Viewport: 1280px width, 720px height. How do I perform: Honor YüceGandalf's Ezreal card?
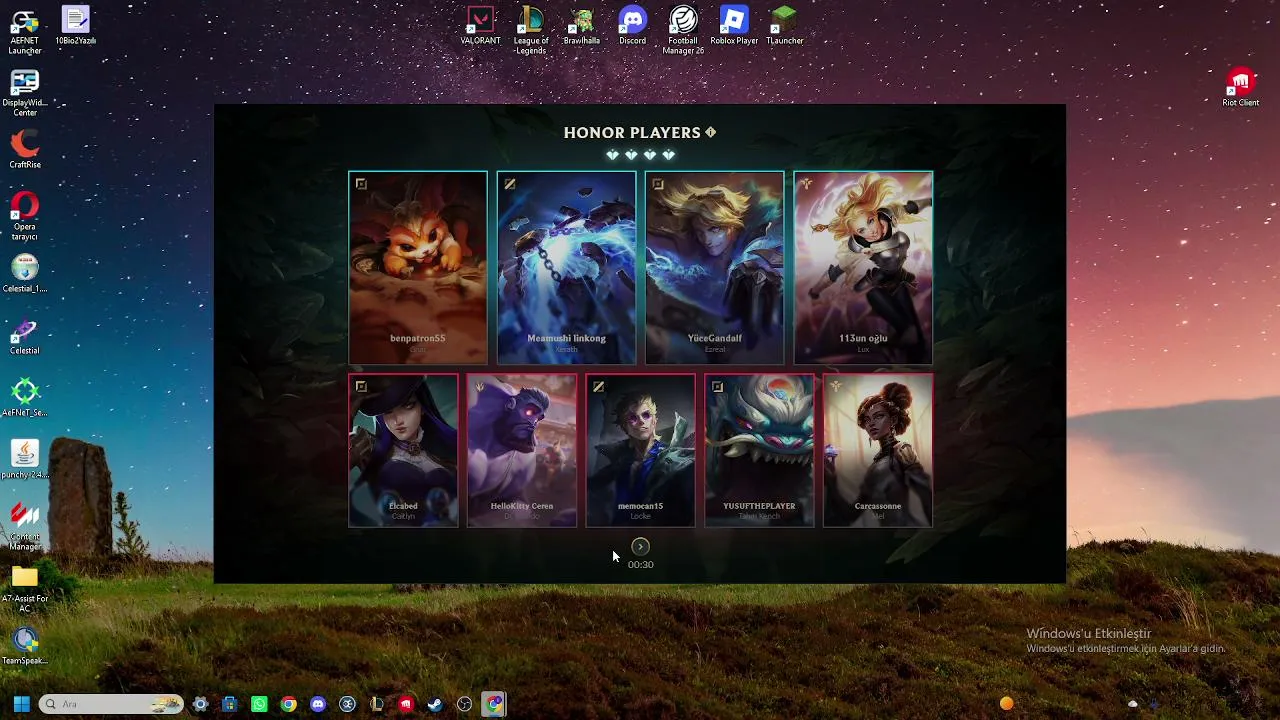[714, 268]
